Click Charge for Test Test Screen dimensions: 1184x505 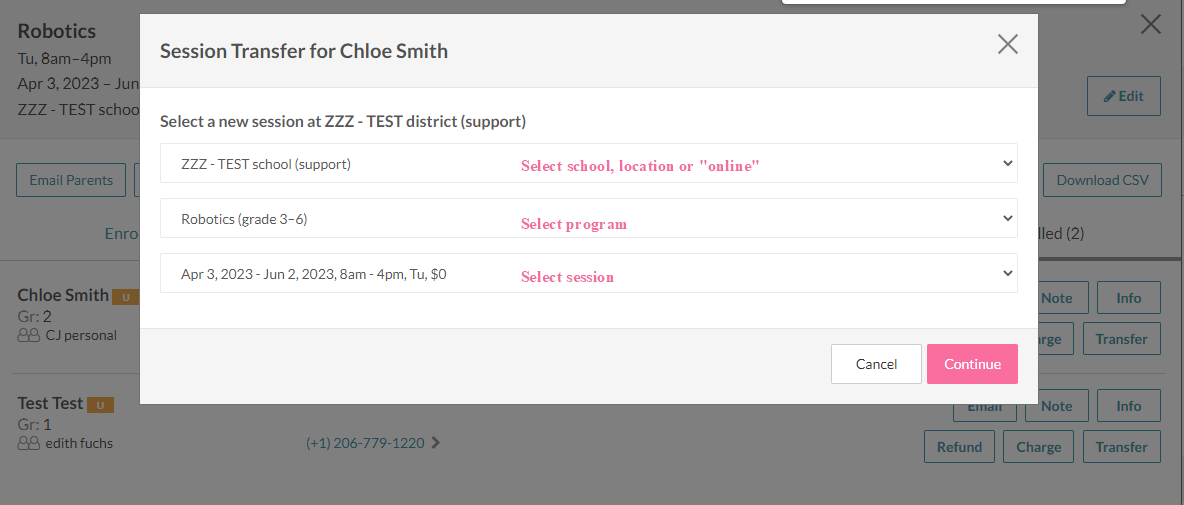click(1039, 447)
